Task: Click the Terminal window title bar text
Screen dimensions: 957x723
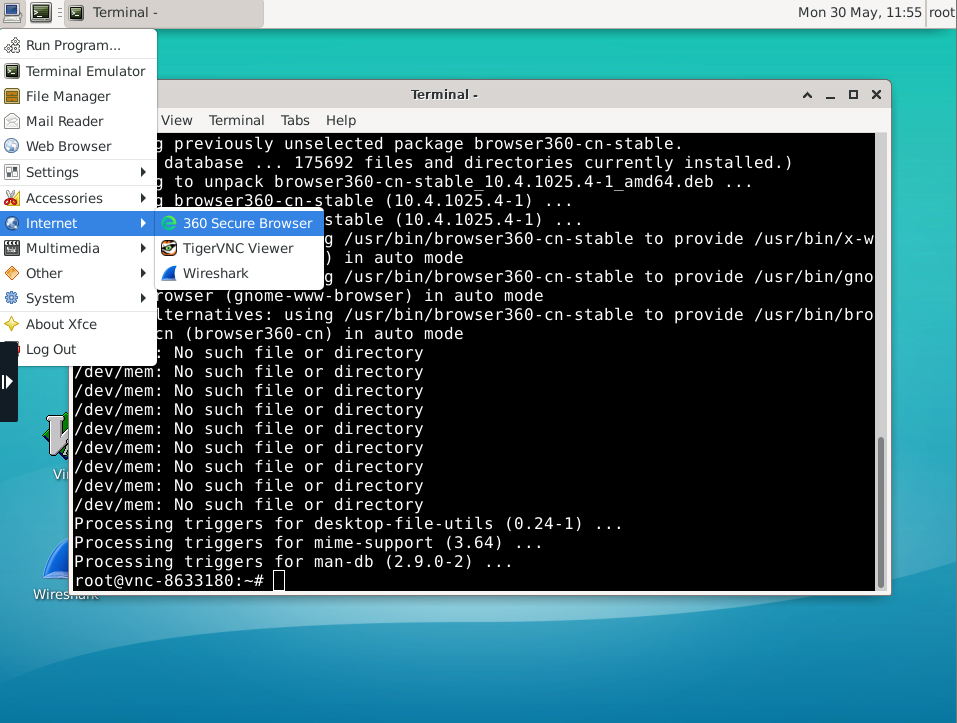Action: (444, 95)
